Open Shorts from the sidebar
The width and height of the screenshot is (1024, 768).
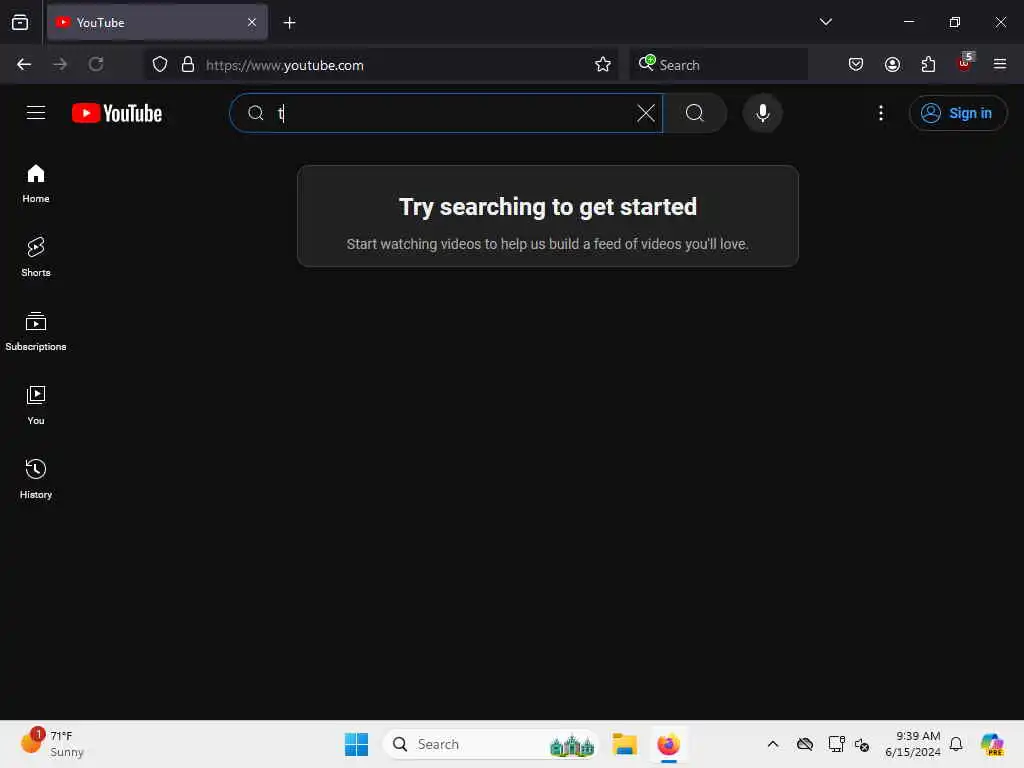click(36, 257)
